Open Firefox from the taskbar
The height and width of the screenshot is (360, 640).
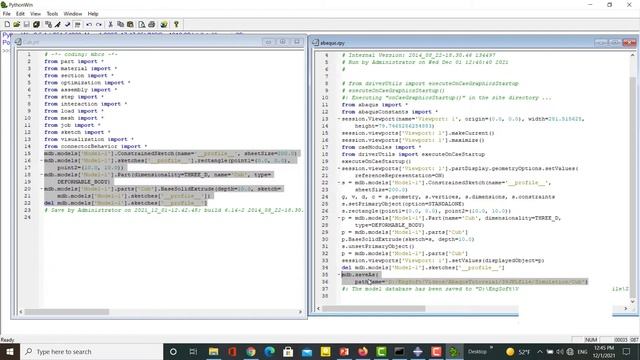click(362, 351)
